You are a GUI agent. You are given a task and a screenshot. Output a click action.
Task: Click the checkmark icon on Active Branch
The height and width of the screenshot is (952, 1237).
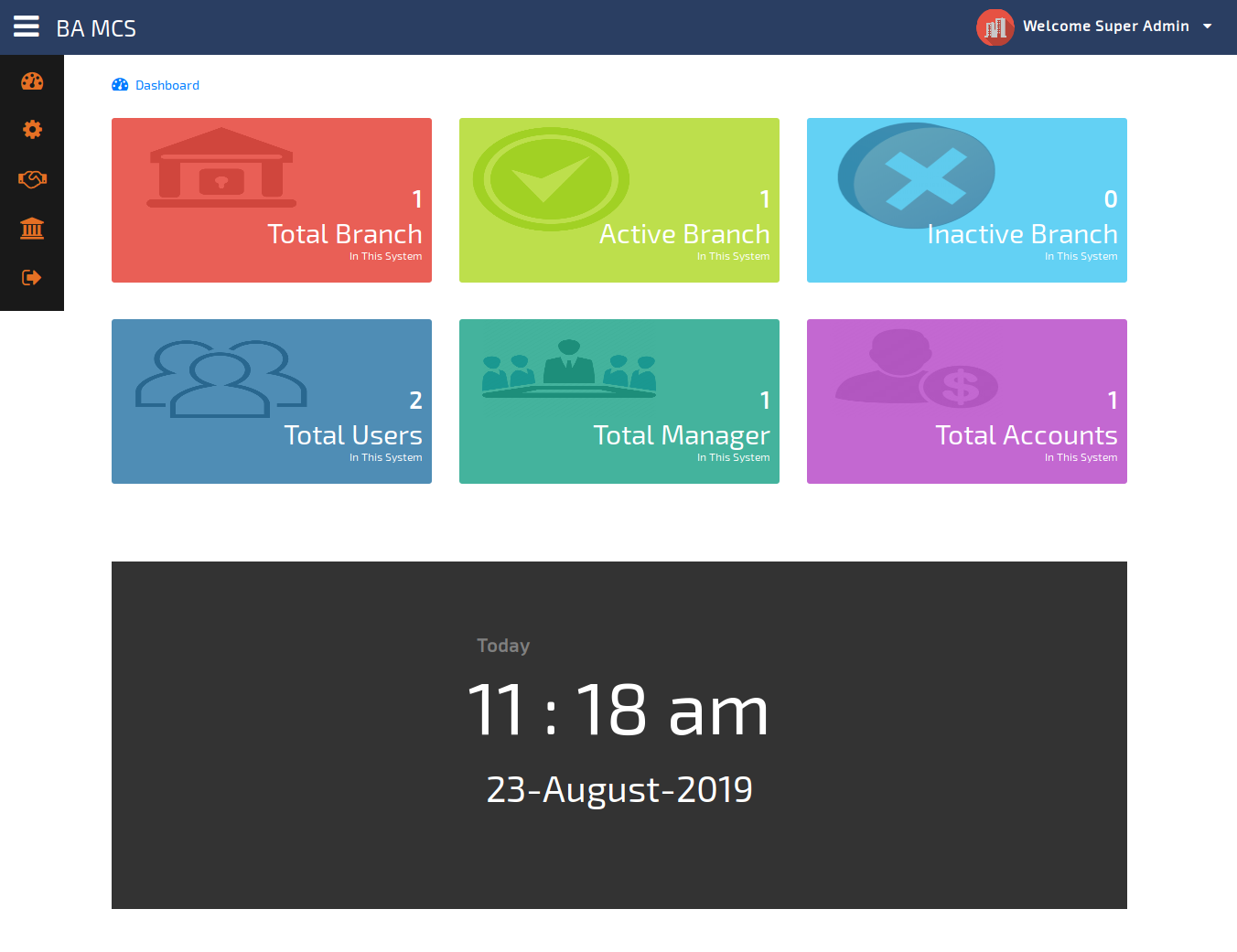550,178
